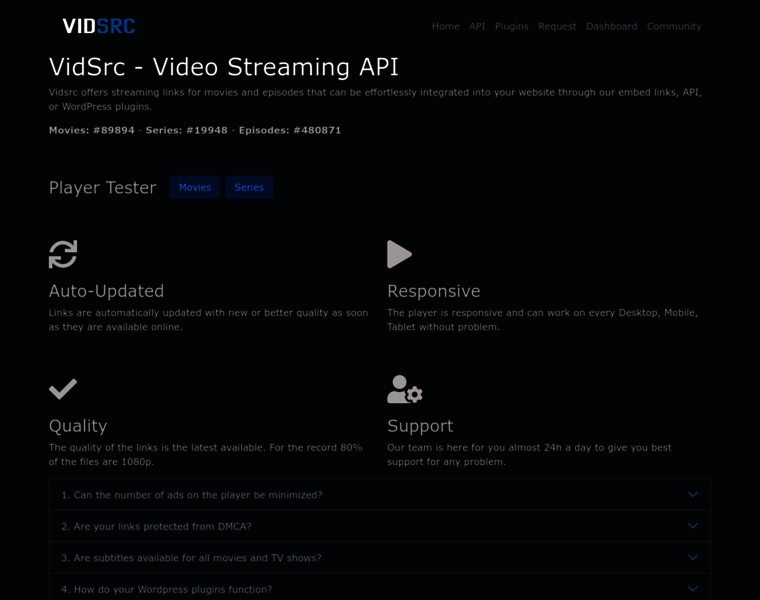The width and height of the screenshot is (760, 600).
Task: Click chevron beside Wordpress plugins question
Action: pyautogui.click(x=693, y=589)
